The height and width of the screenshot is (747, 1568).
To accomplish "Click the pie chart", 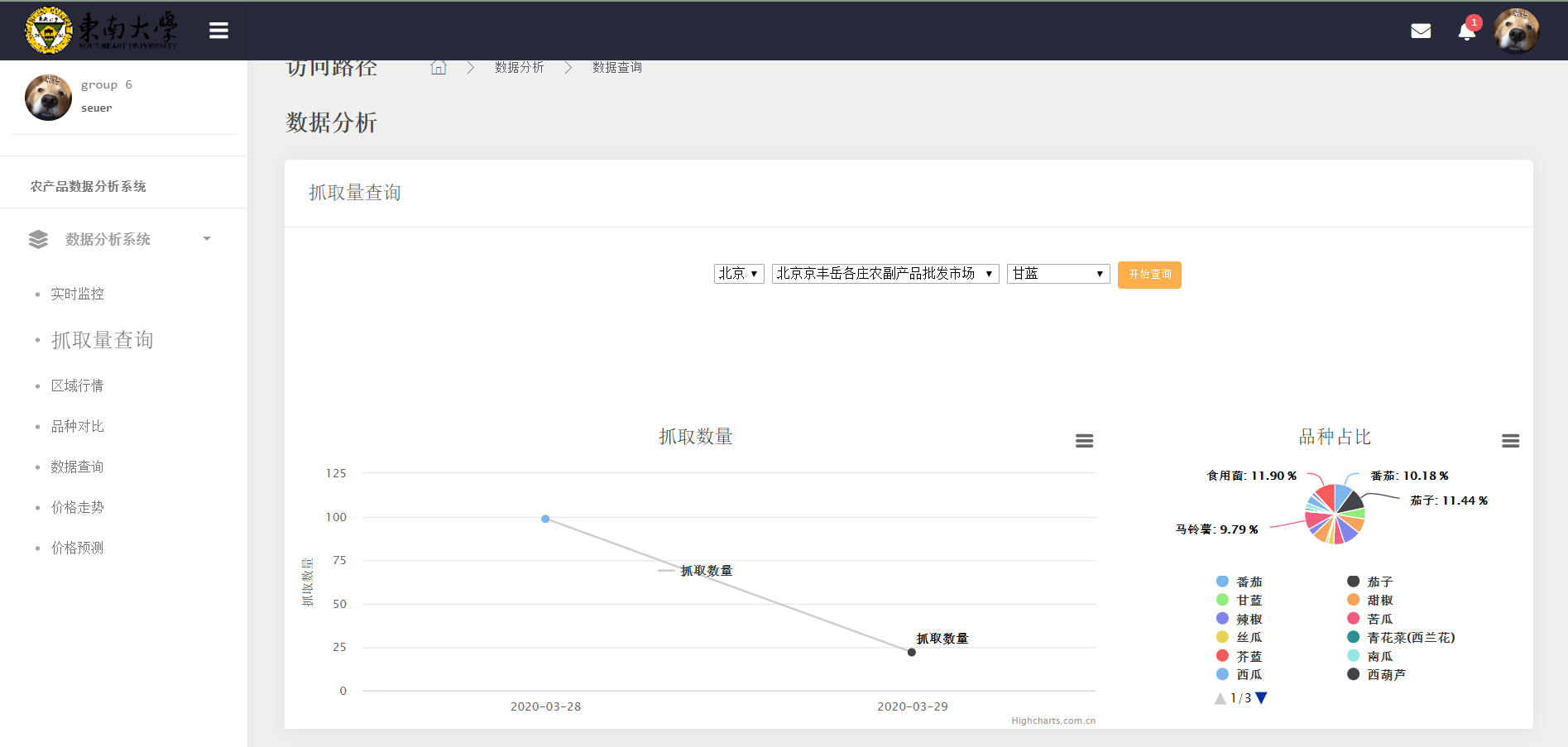I will coord(1335,515).
